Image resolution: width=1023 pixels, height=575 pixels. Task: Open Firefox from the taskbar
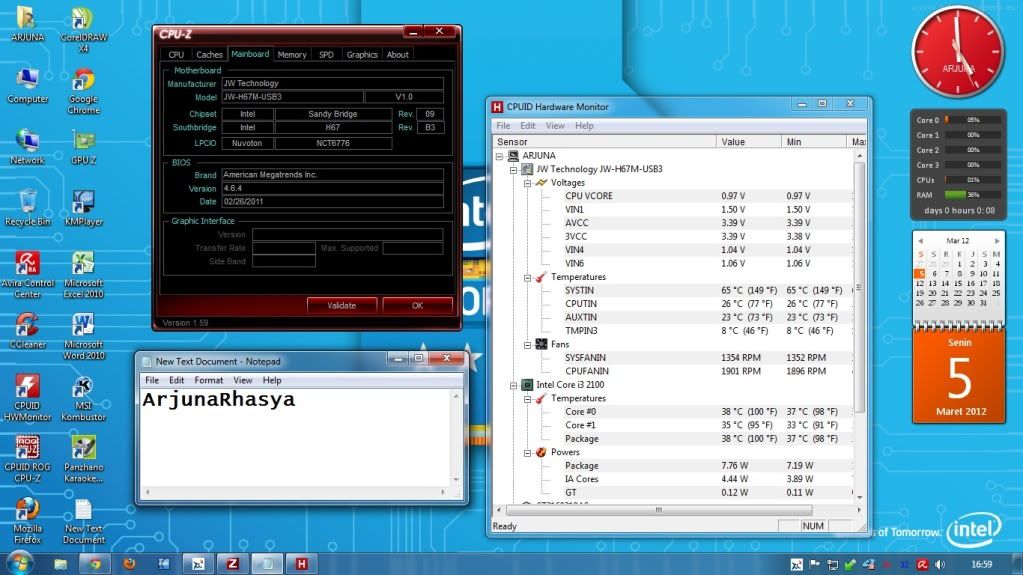click(x=129, y=563)
